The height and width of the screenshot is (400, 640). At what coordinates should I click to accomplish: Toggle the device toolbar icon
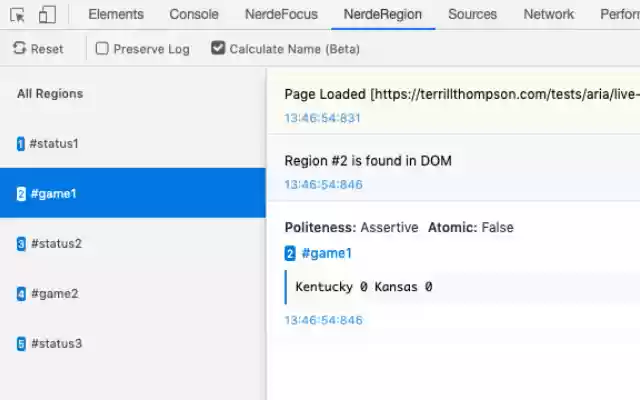point(47,15)
